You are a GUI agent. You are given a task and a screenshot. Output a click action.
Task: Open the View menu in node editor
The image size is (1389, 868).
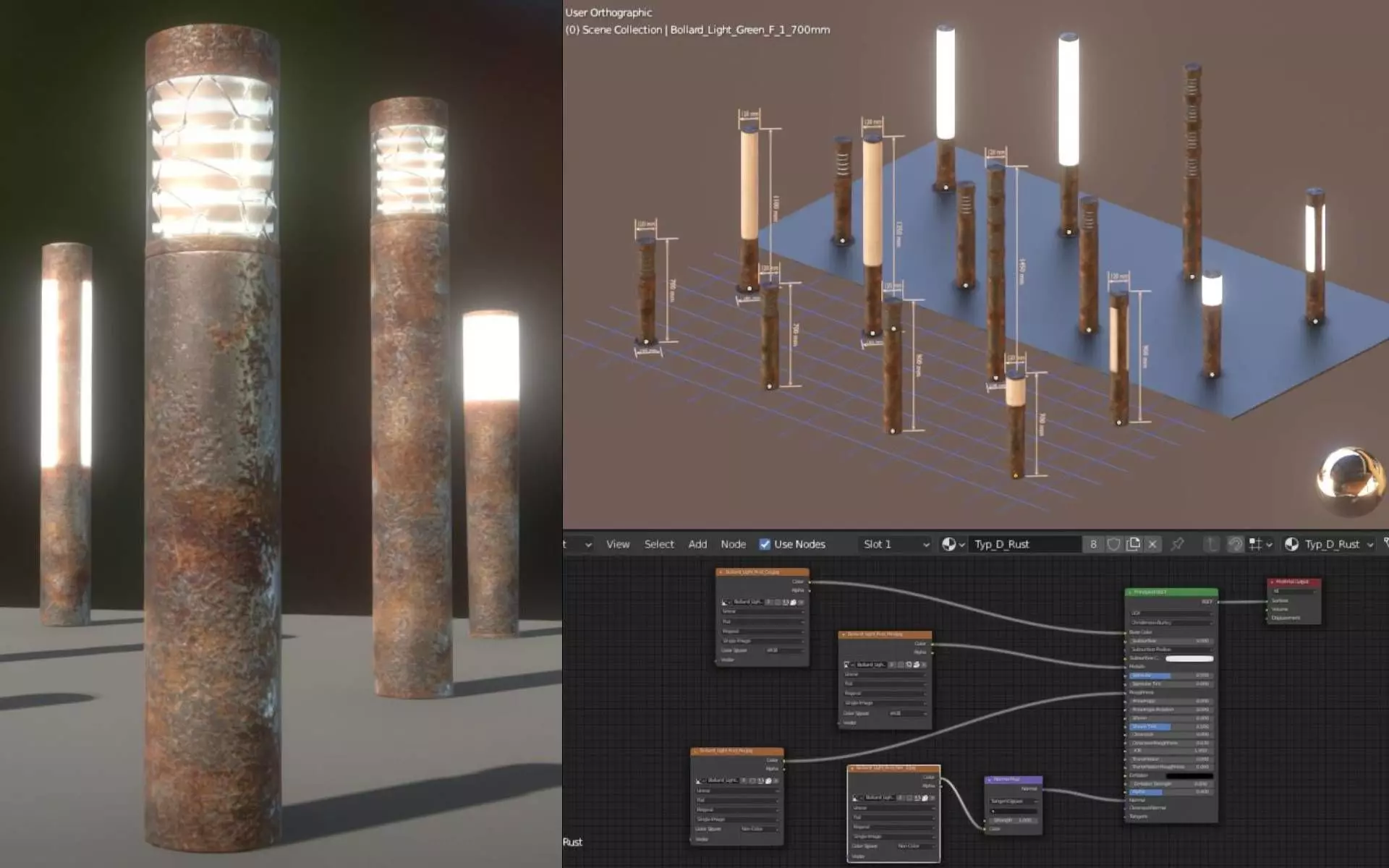(617, 544)
